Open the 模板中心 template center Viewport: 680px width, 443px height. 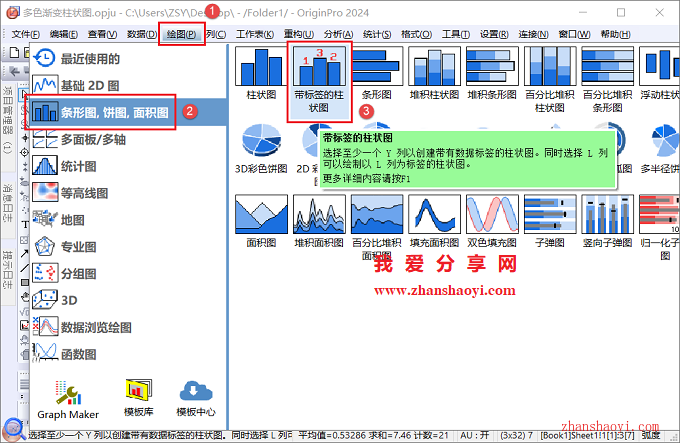click(196, 398)
